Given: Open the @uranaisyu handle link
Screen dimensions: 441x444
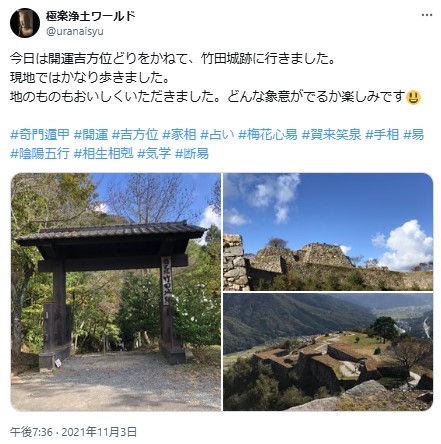Looking at the screenshot, I should click(75, 31).
